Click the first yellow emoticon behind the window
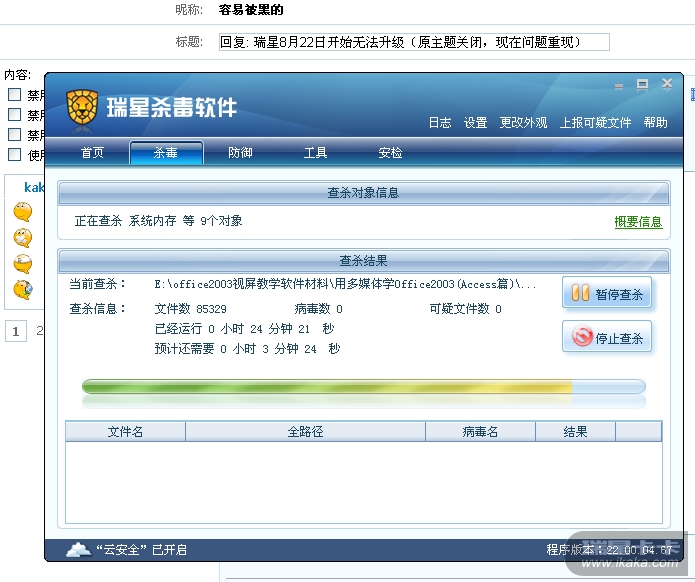Screen dimensions: 695x582 [x=23, y=211]
